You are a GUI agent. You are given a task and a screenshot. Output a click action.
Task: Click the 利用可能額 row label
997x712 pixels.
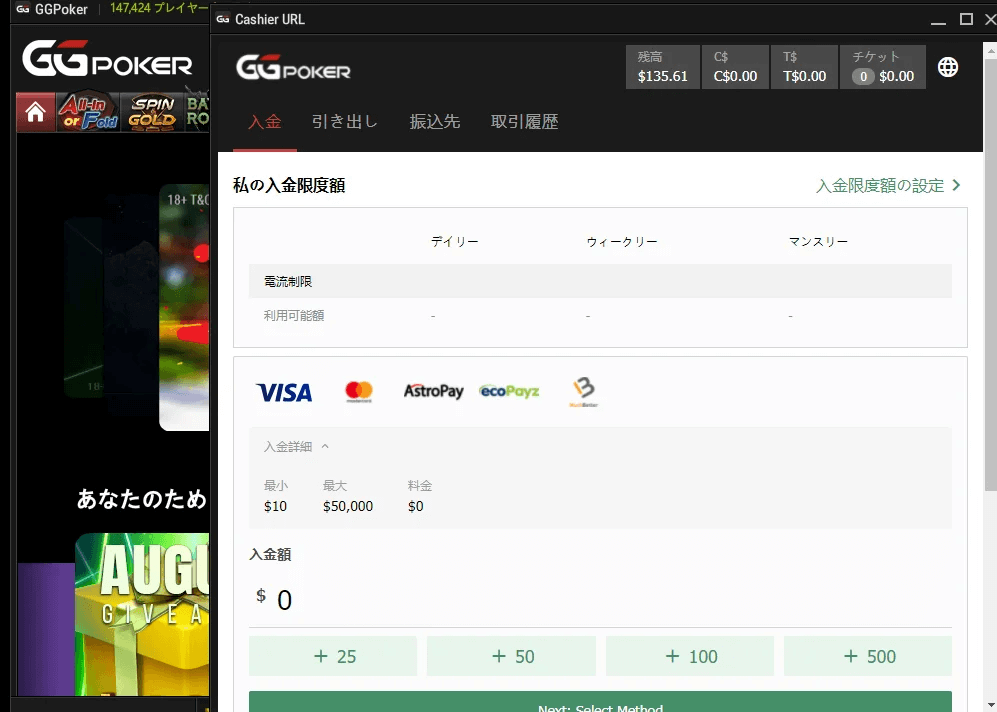[294, 315]
